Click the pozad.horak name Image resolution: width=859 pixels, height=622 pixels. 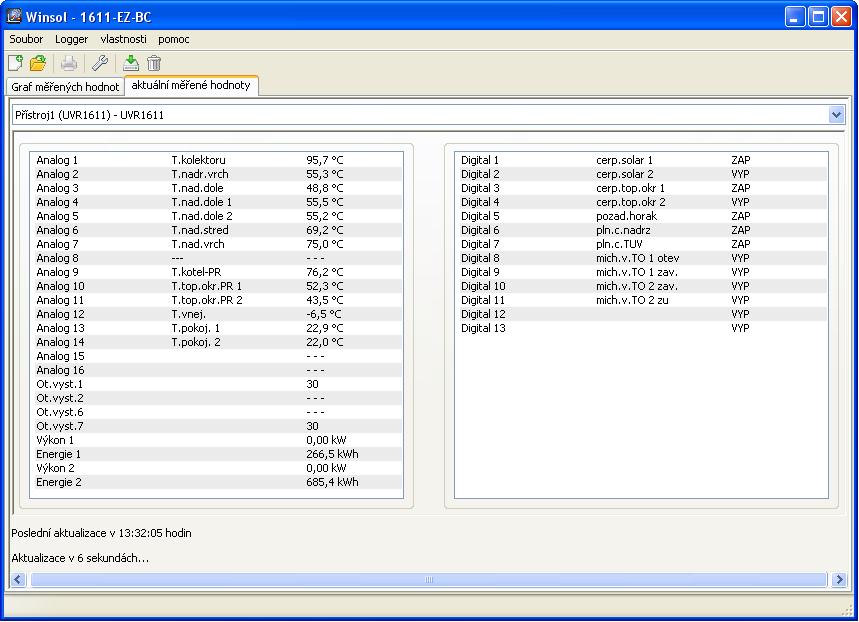pos(626,216)
